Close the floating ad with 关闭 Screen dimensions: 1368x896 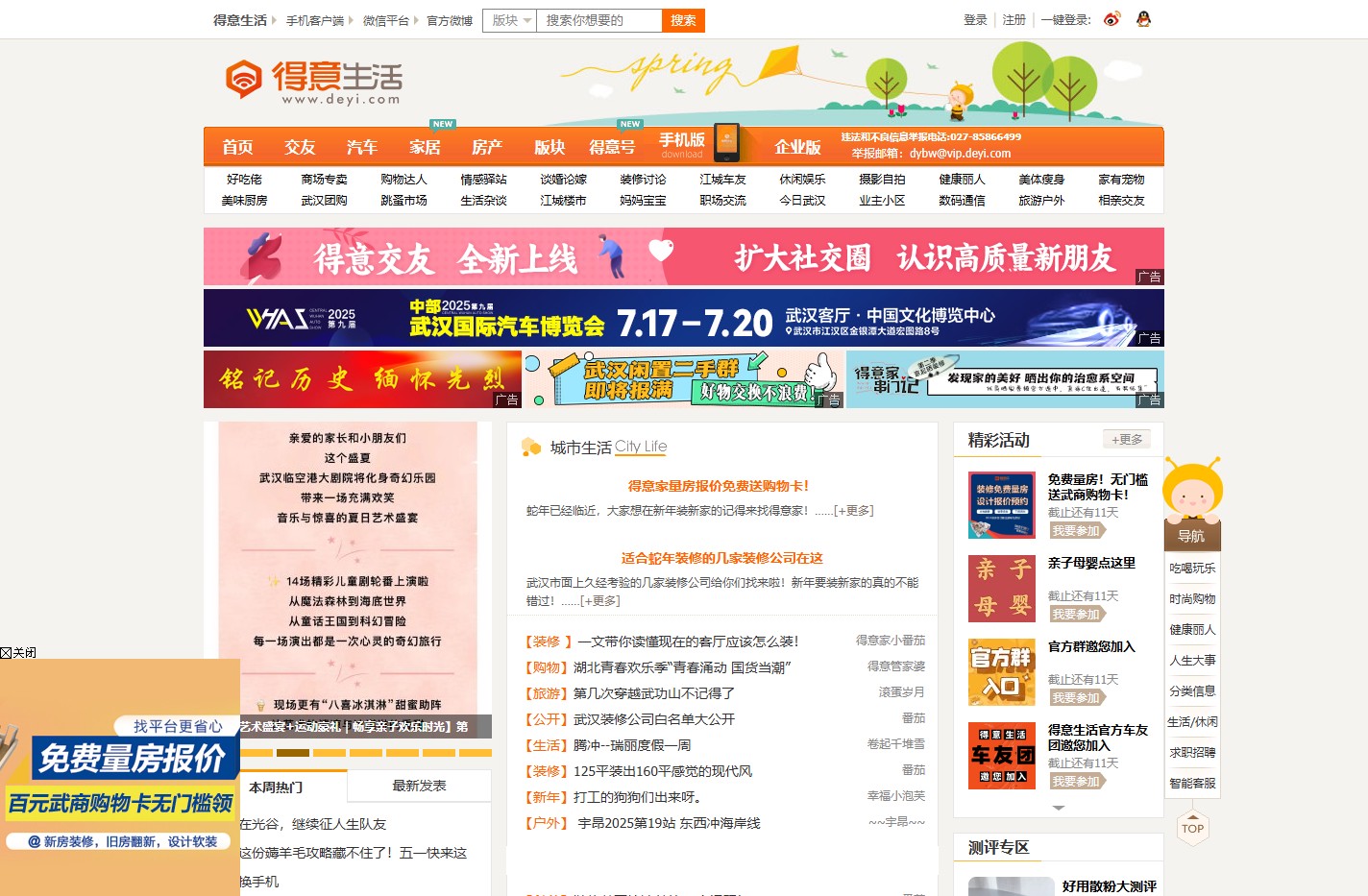tap(18, 652)
